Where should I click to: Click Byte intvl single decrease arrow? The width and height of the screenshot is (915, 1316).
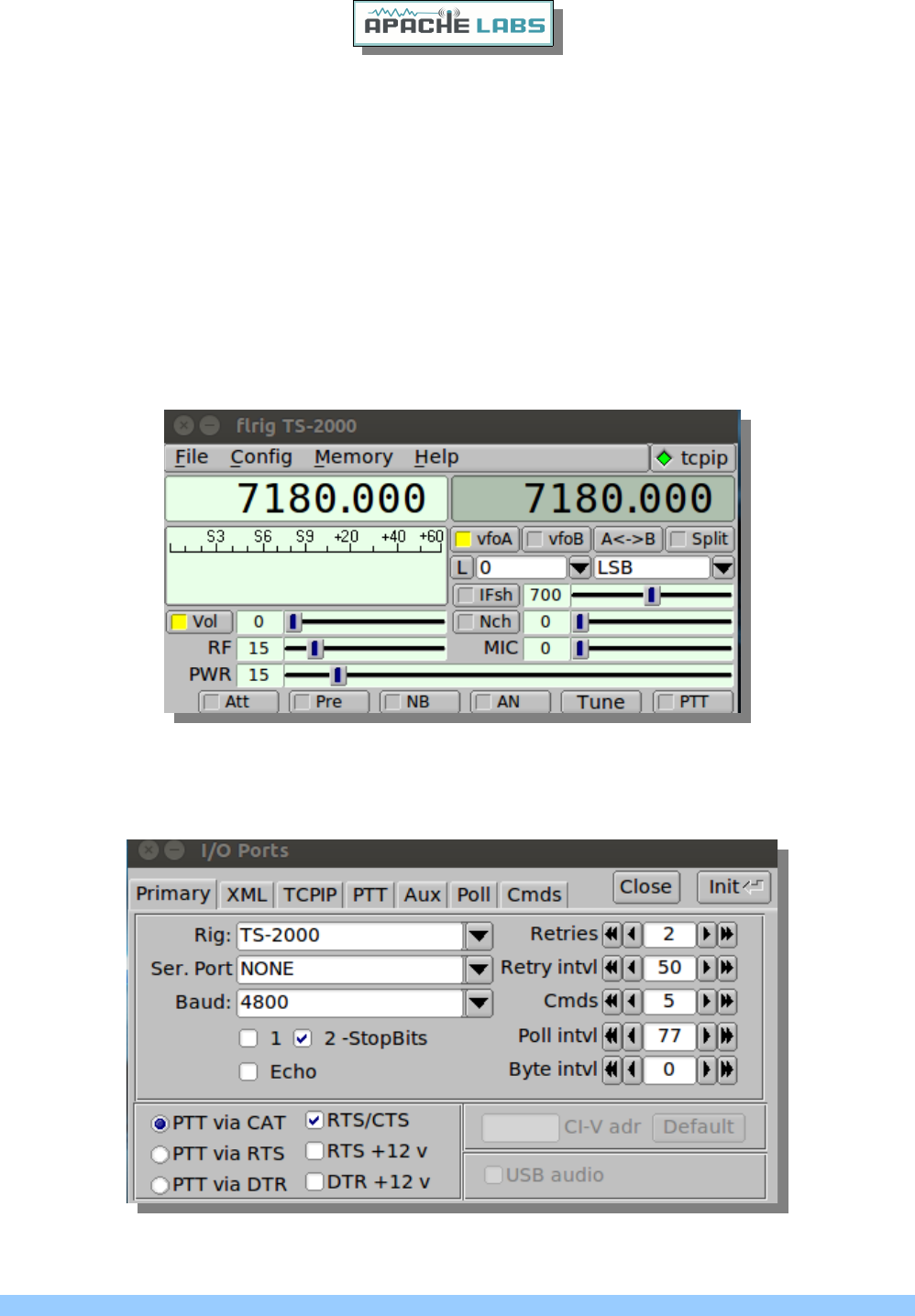633,1069
